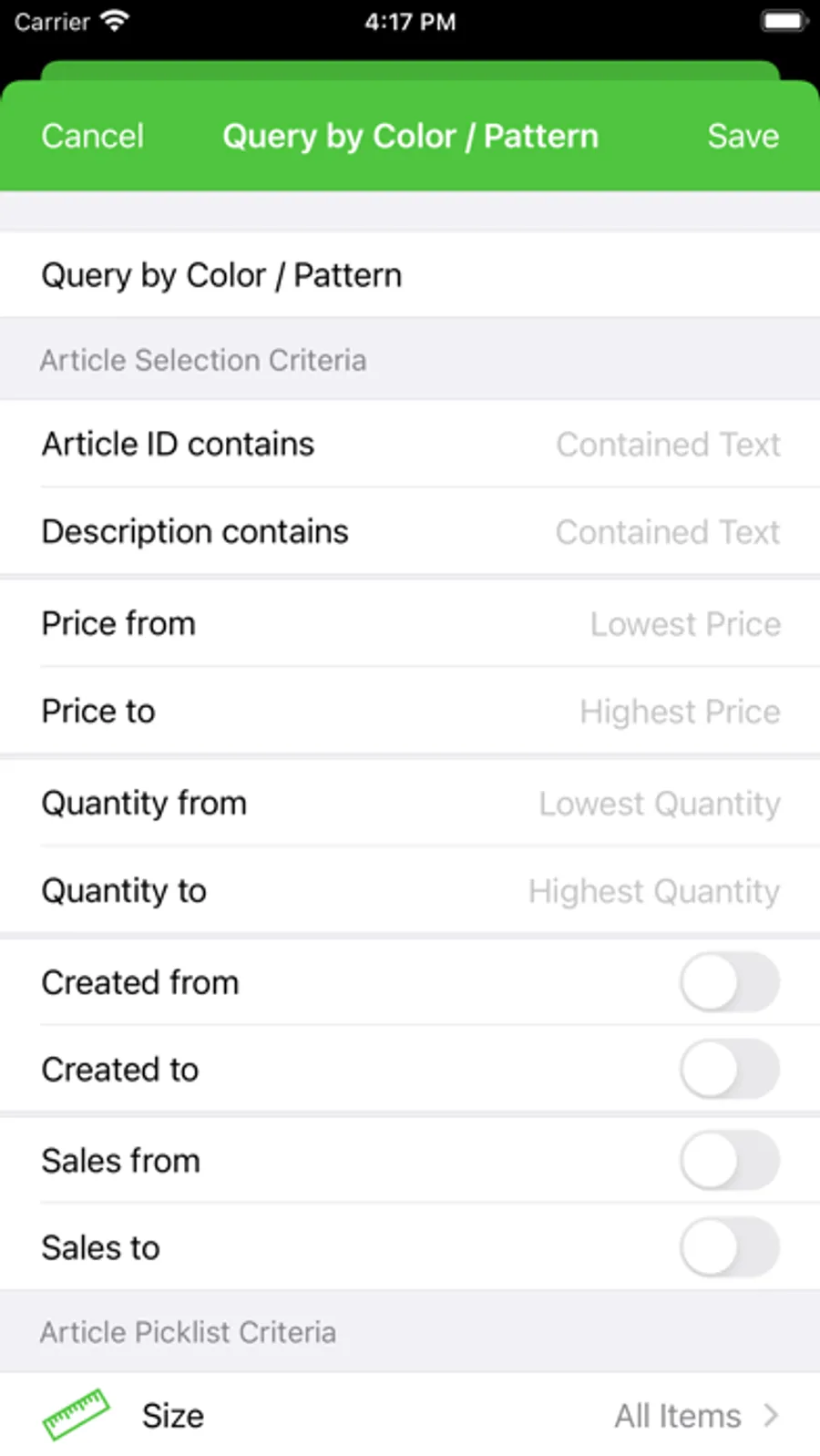Screen dimensions: 820x1456
Task: Save the Color / Pattern query
Action: coord(743,136)
